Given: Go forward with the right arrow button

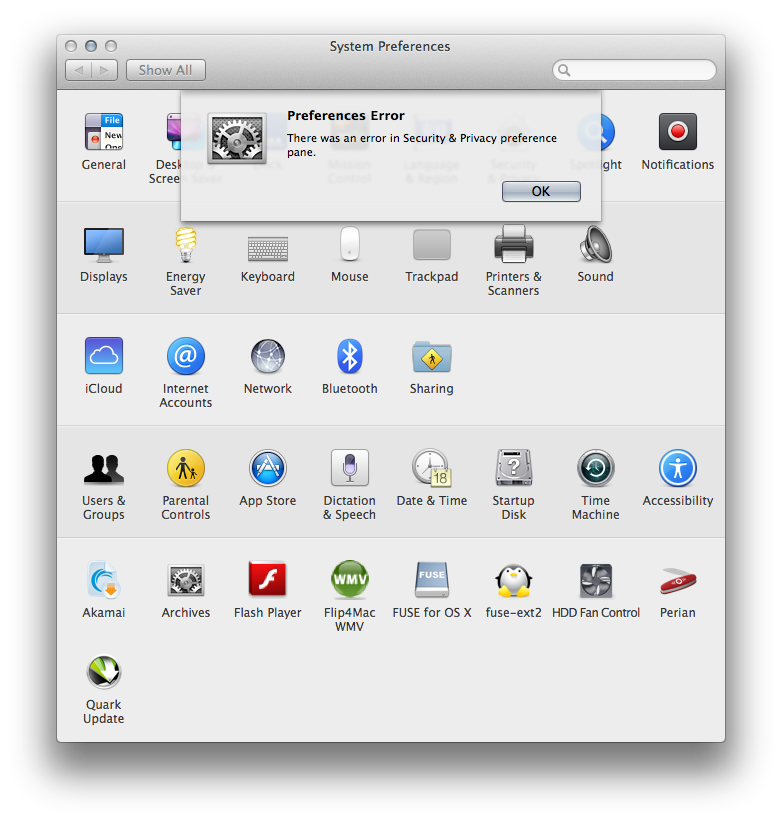Looking at the screenshot, I should (105, 70).
